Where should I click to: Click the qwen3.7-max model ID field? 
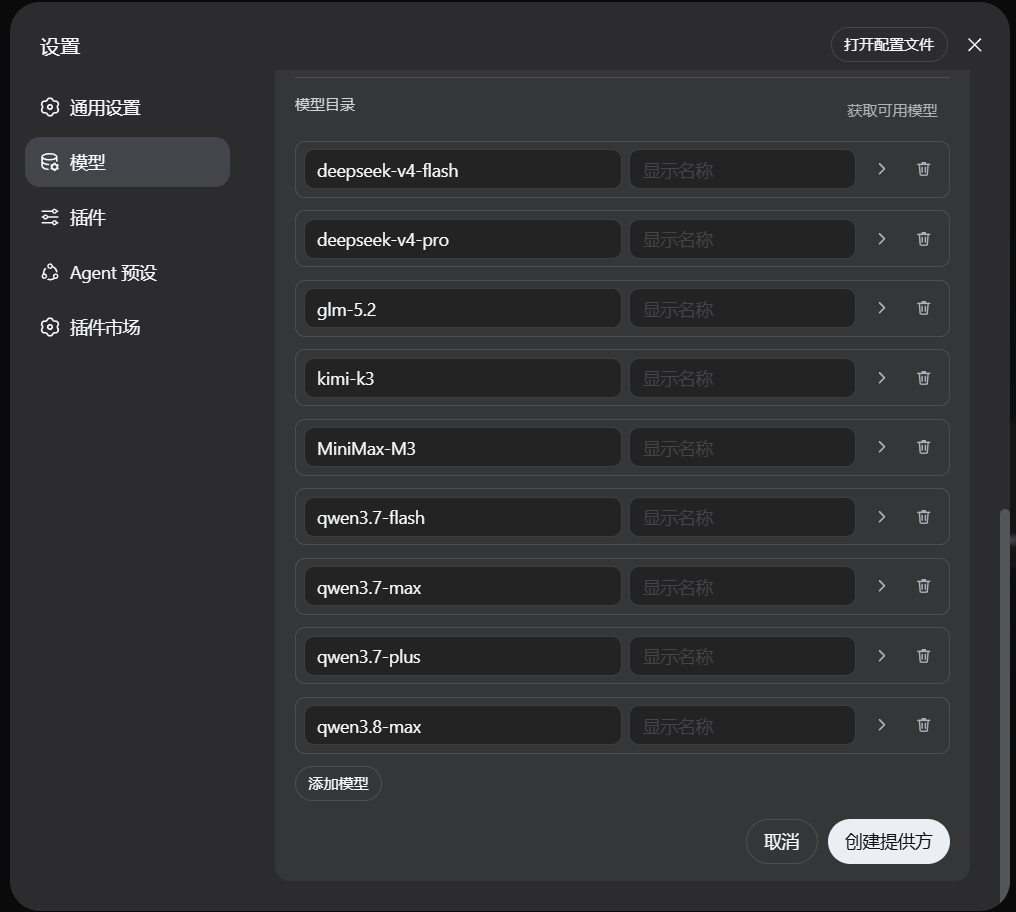pyautogui.click(x=463, y=587)
